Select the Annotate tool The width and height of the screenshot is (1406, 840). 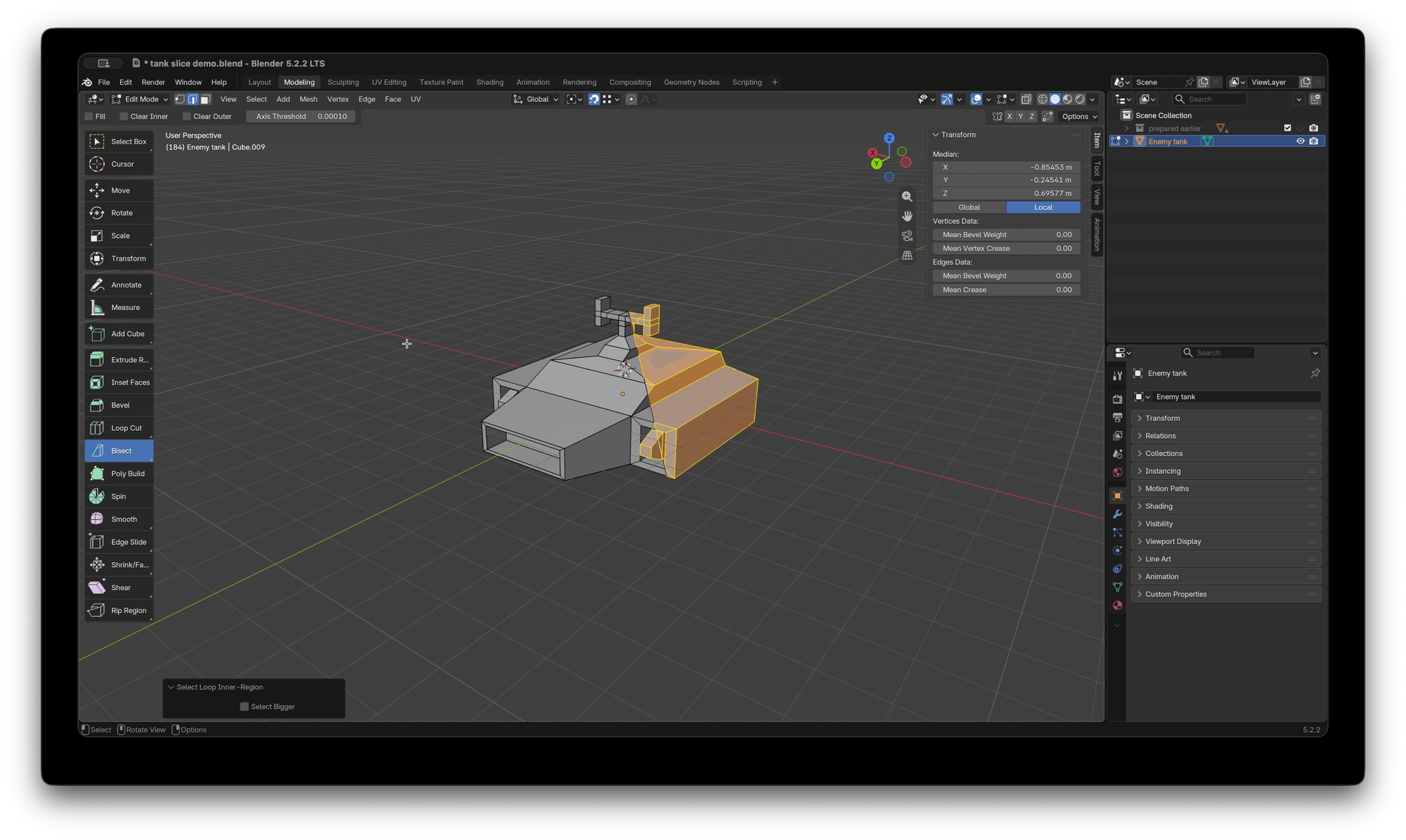(x=119, y=285)
